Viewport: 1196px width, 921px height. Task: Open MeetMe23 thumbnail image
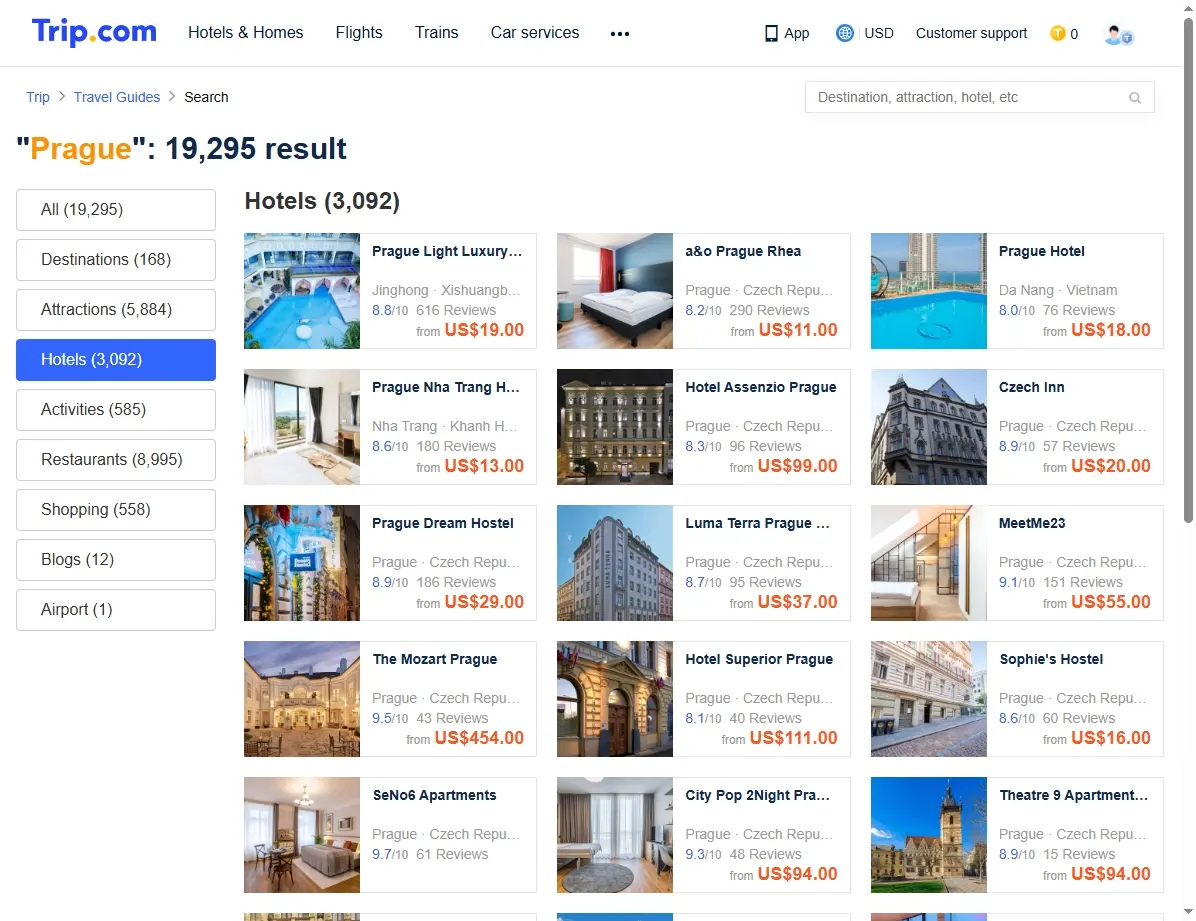(x=928, y=562)
